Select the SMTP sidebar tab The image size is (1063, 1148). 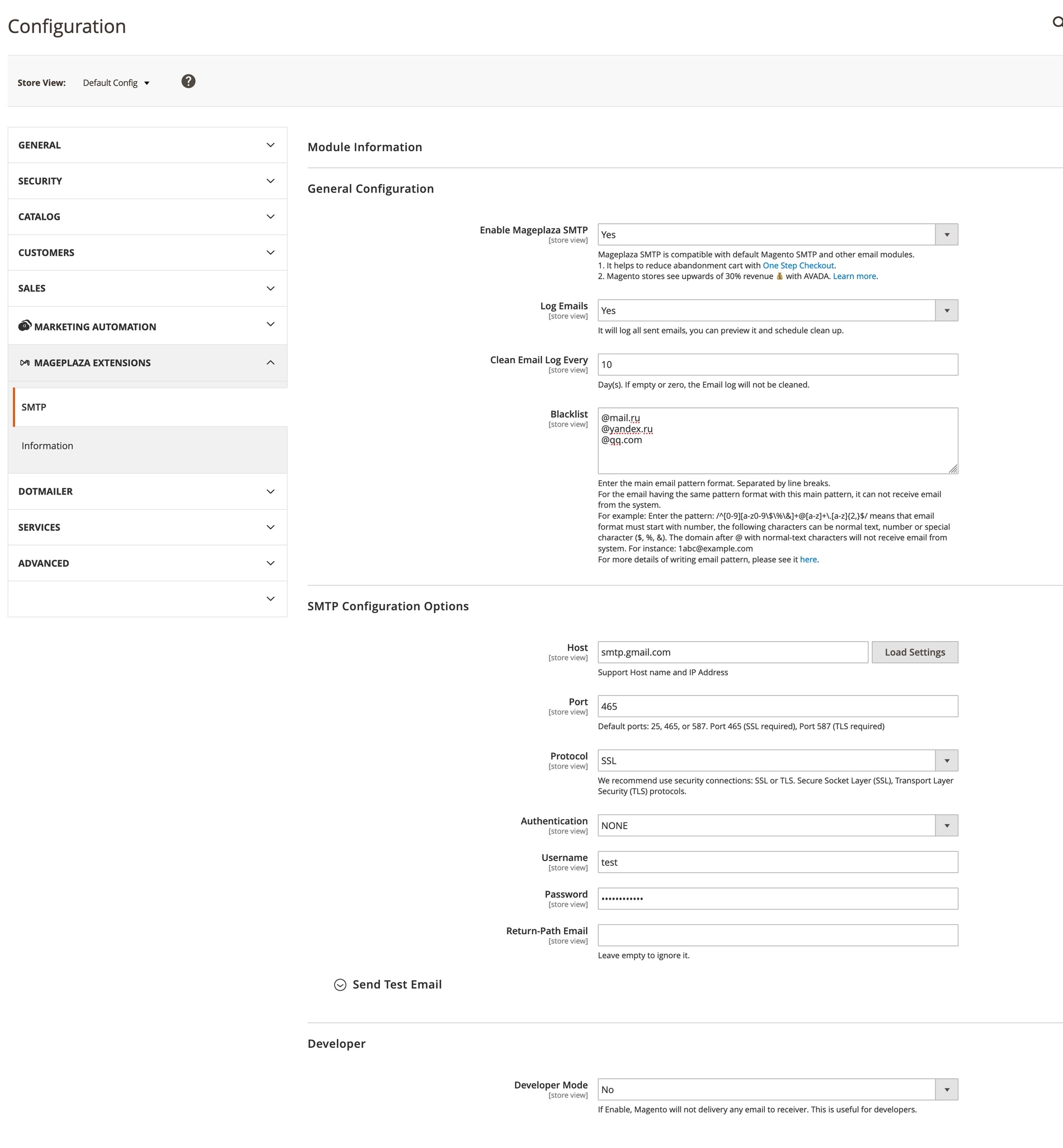click(x=34, y=407)
